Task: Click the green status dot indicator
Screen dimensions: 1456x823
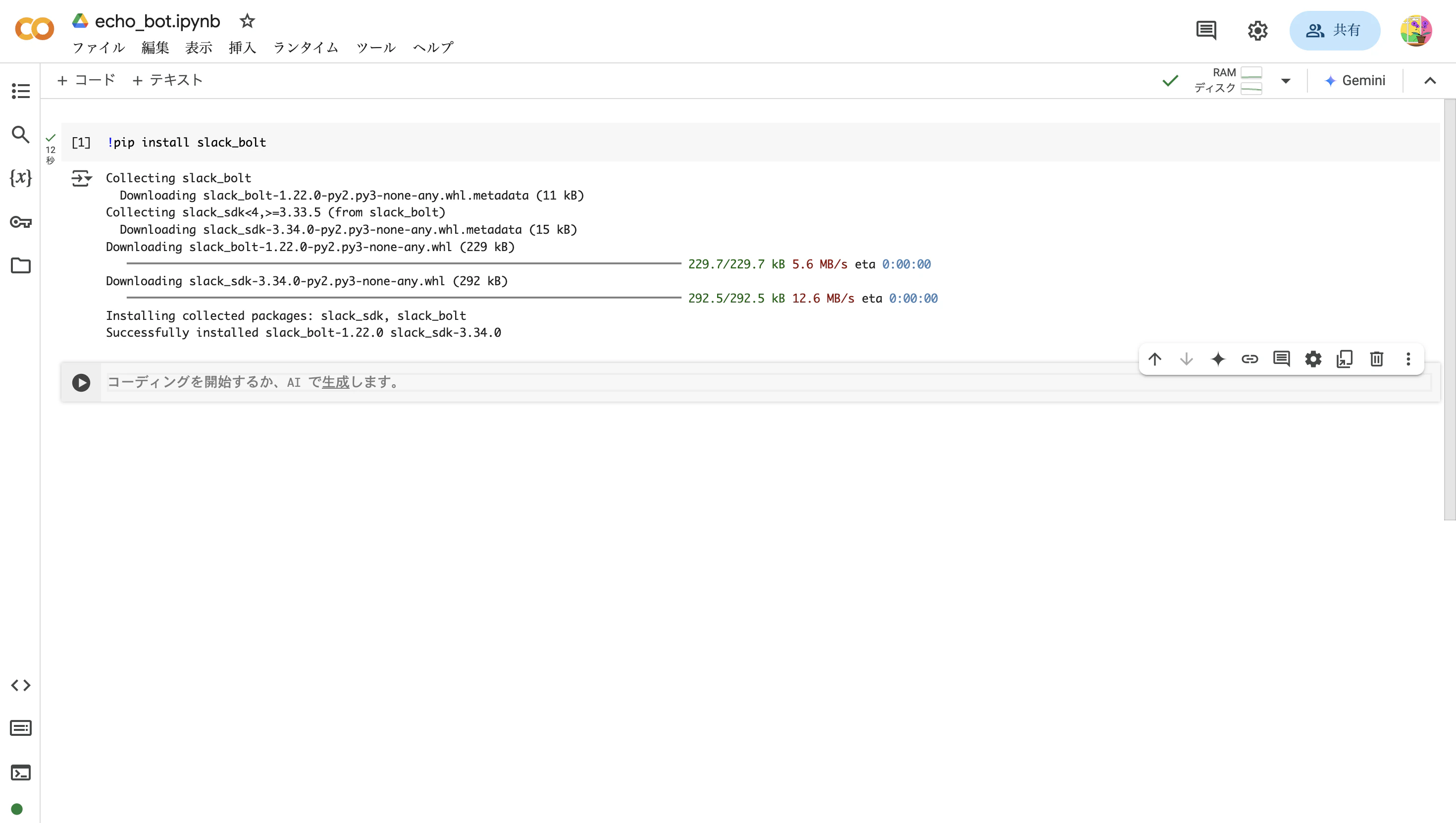Action: [x=17, y=809]
